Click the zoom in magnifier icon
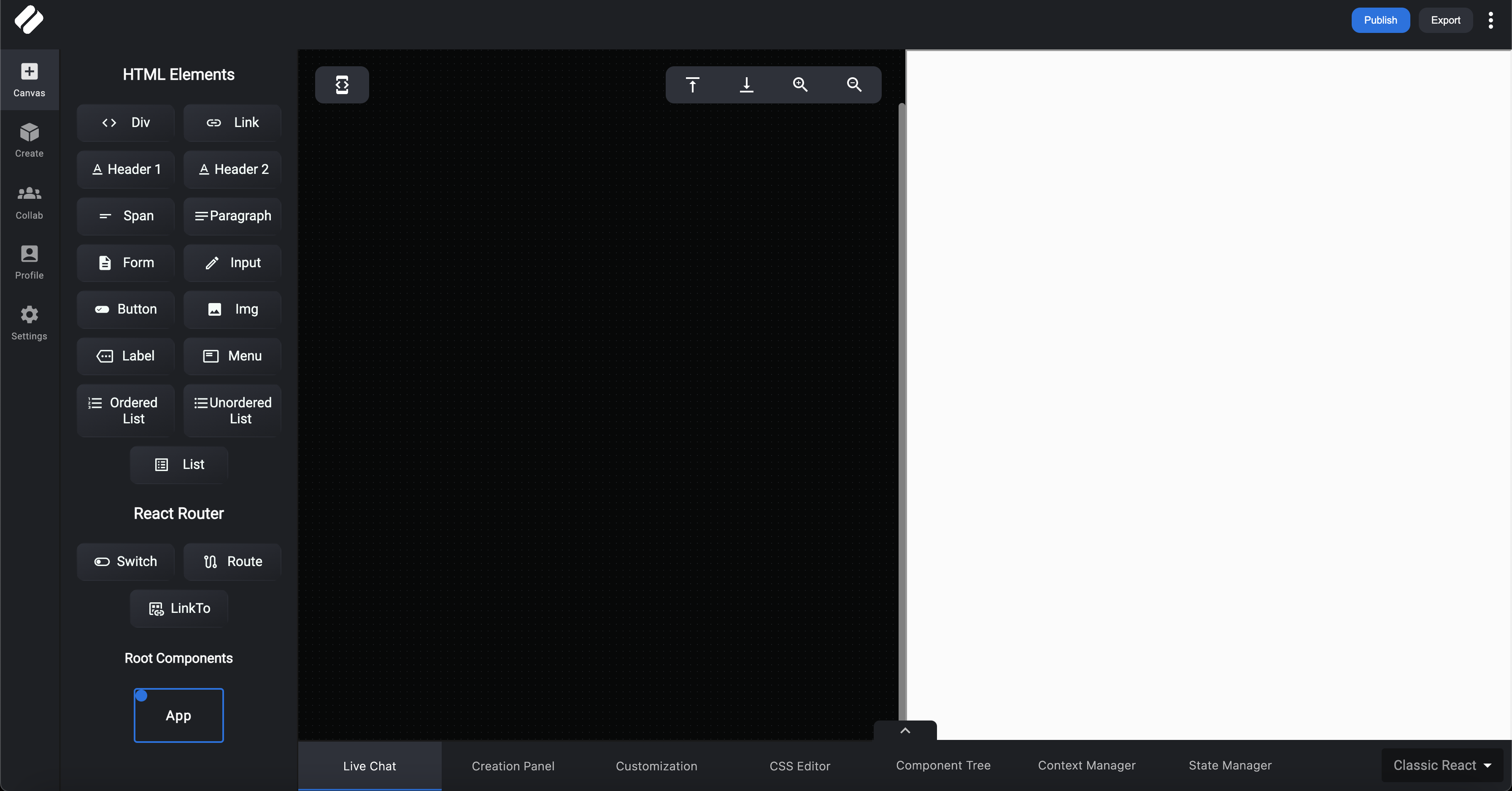The width and height of the screenshot is (1512, 791). pyautogui.click(x=800, y=84)
